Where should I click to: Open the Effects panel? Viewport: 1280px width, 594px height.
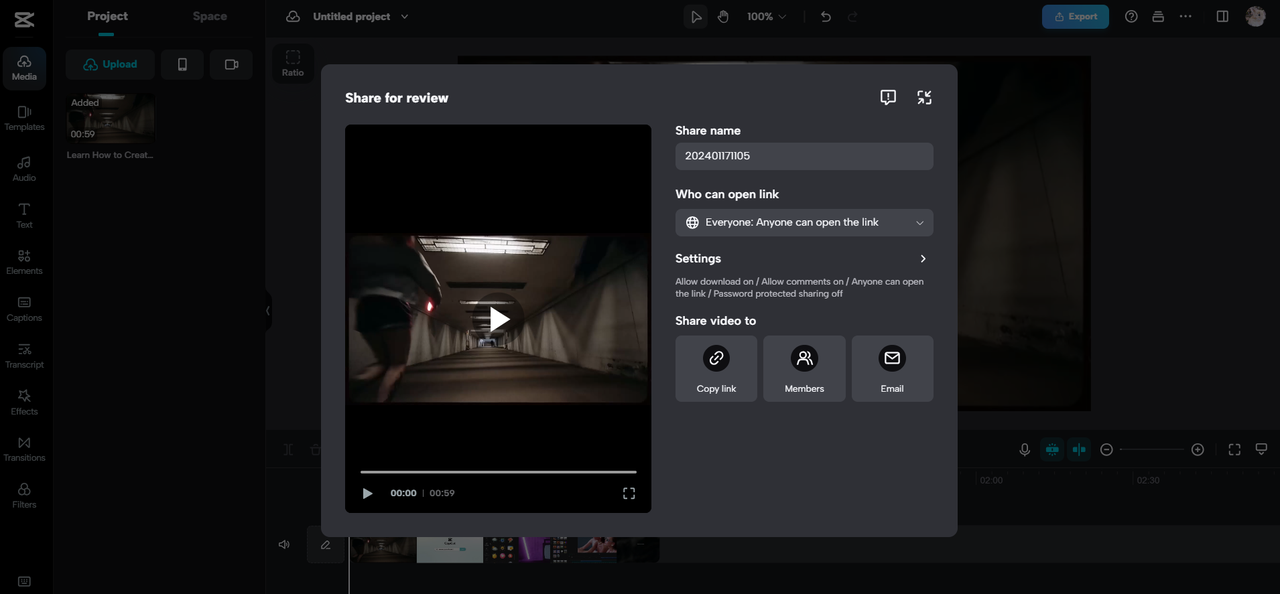[24, 402]
